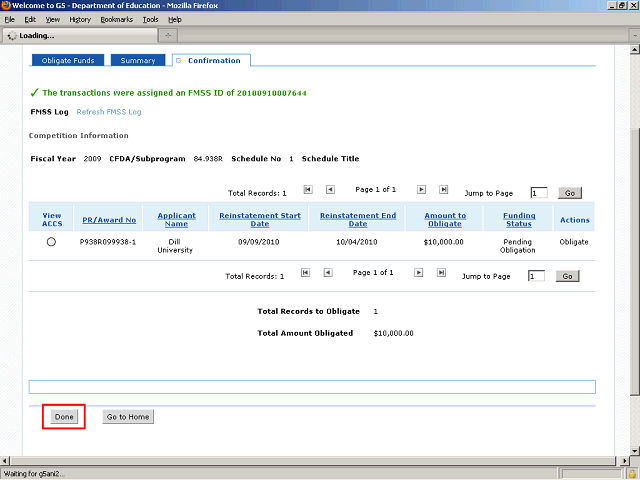
Task: Sort by Amount to Obligate column
Action: pyautogui.click(x=445, y=220)
